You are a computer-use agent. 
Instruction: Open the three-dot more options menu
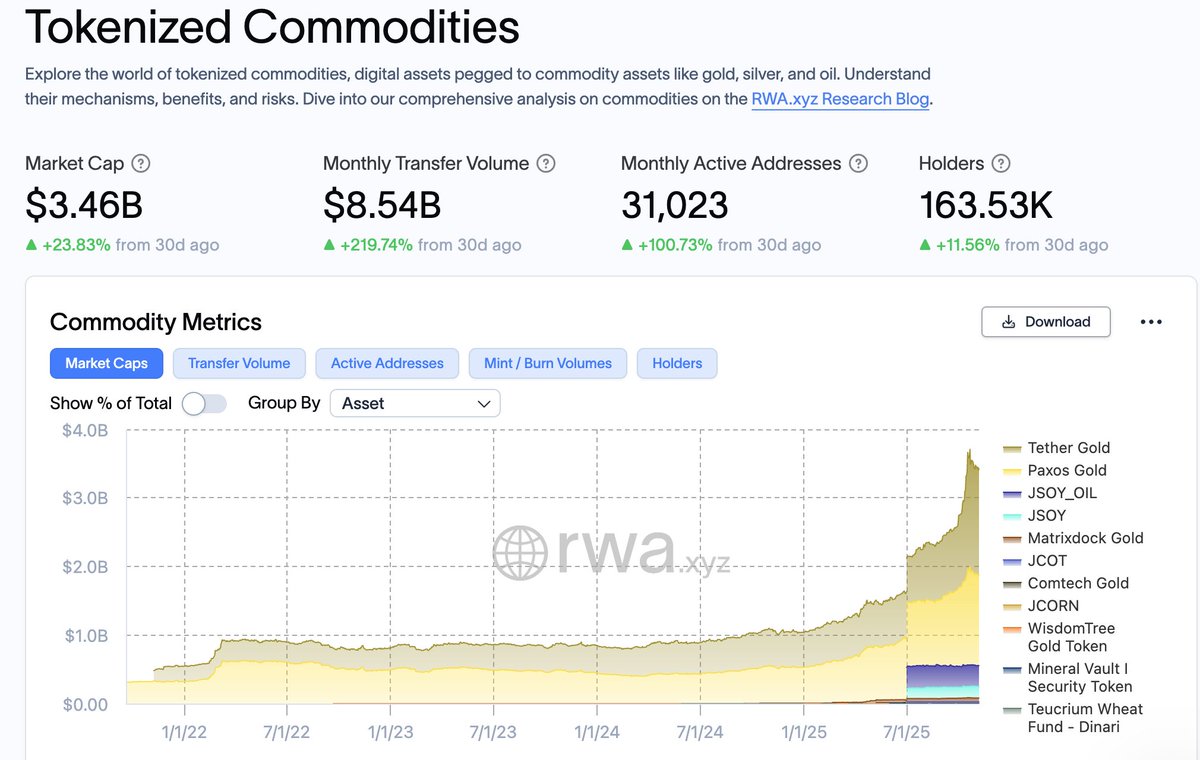(x=1151, y=322)
